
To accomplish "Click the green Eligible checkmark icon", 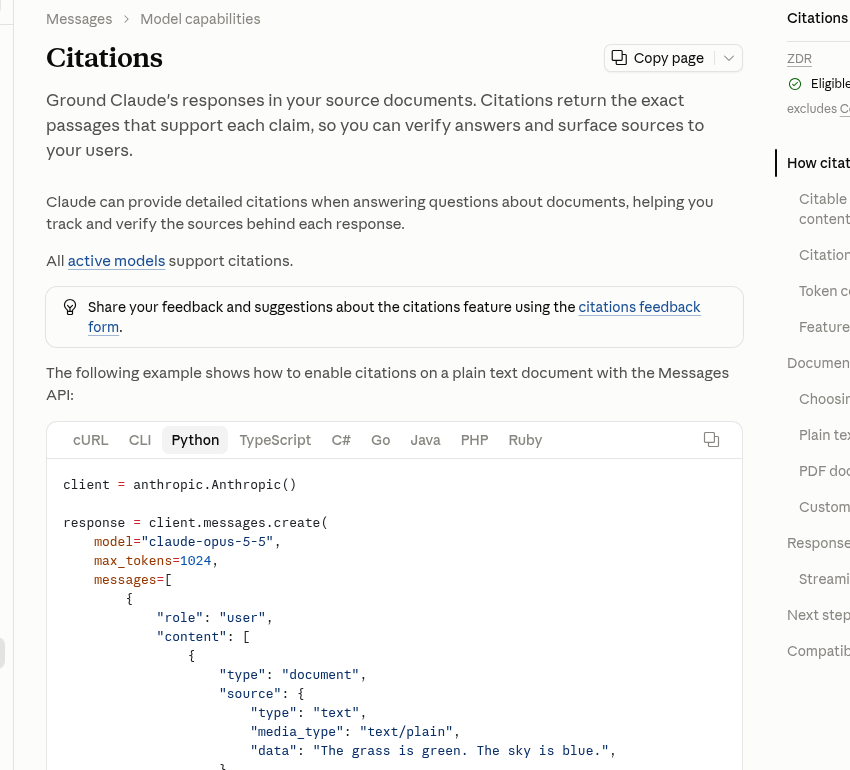I will (795, 84).
